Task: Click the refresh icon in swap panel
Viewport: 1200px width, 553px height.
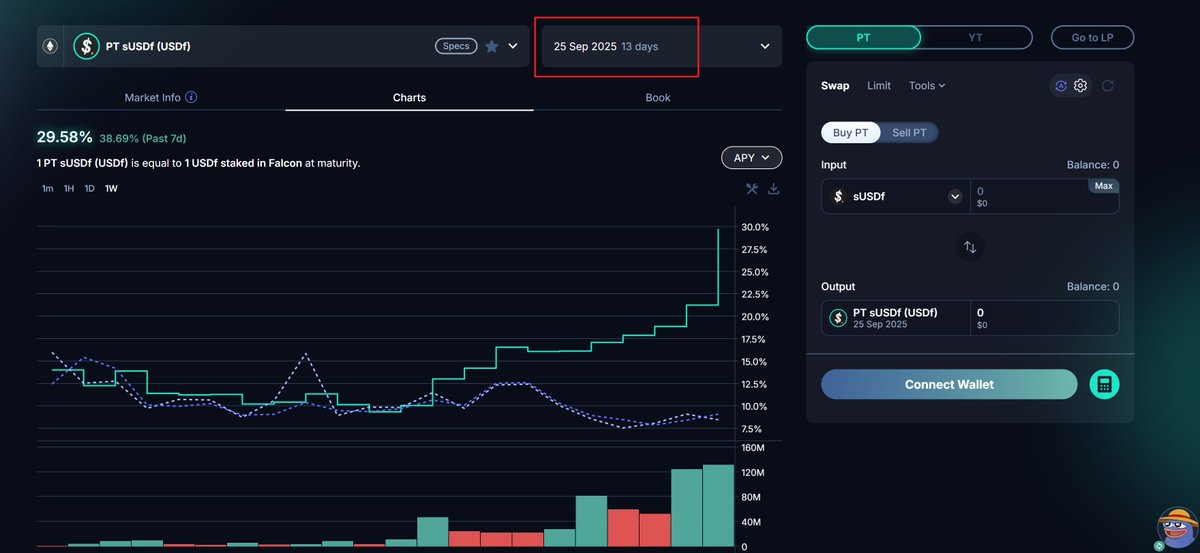Action: pos(1108,86)
